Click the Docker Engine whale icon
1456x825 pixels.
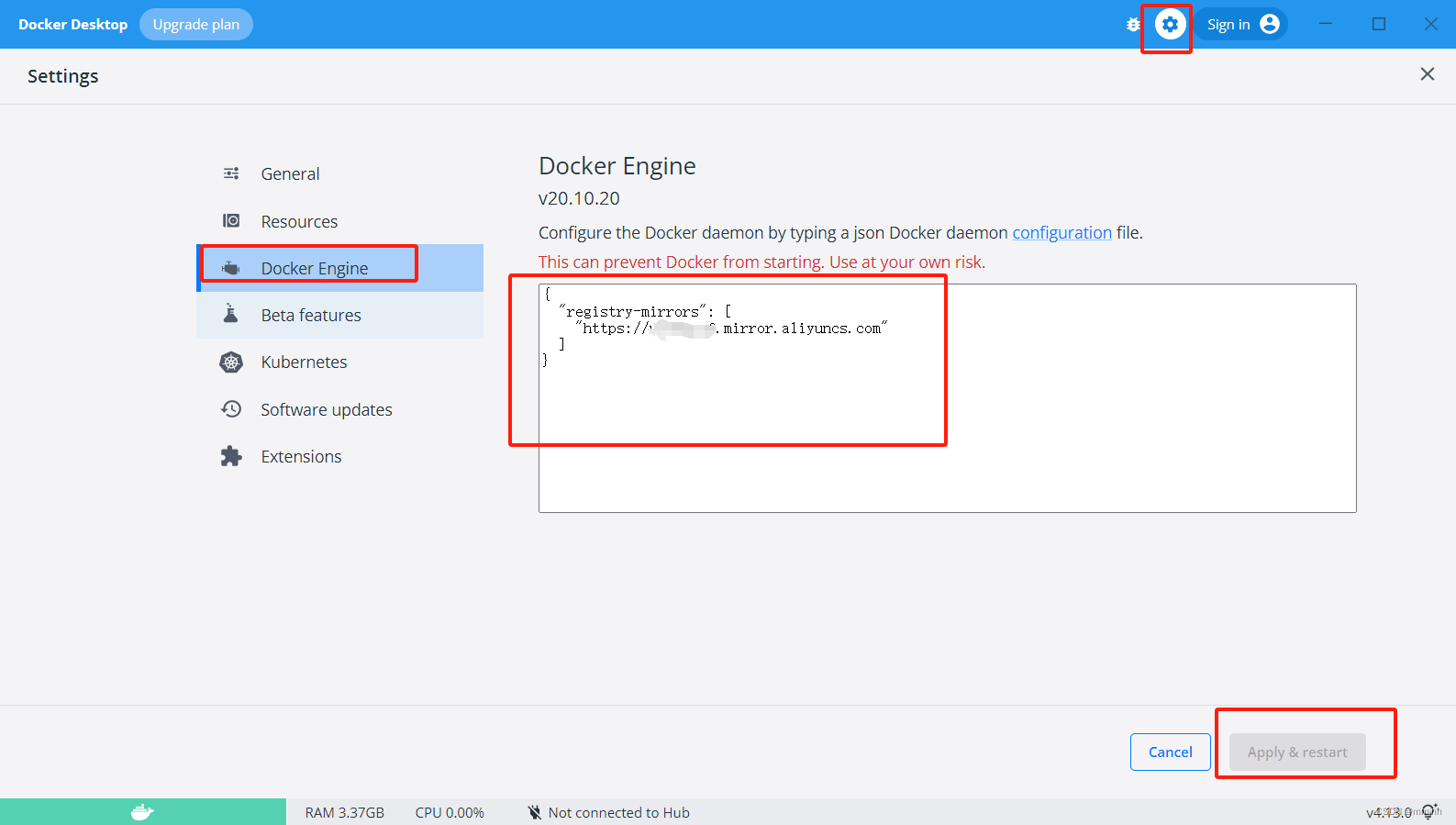pyautogui.click(x=231, y=268)
